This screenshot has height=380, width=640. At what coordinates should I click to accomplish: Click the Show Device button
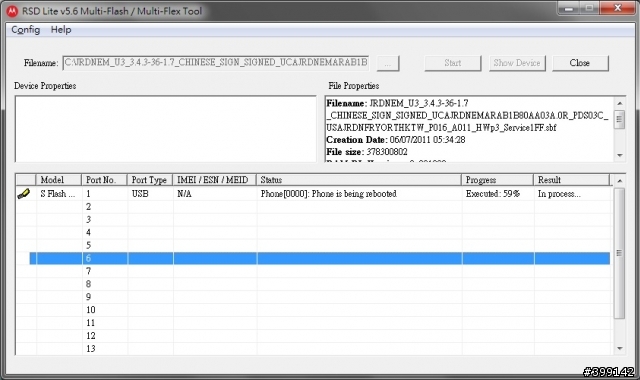pos(517,63)
